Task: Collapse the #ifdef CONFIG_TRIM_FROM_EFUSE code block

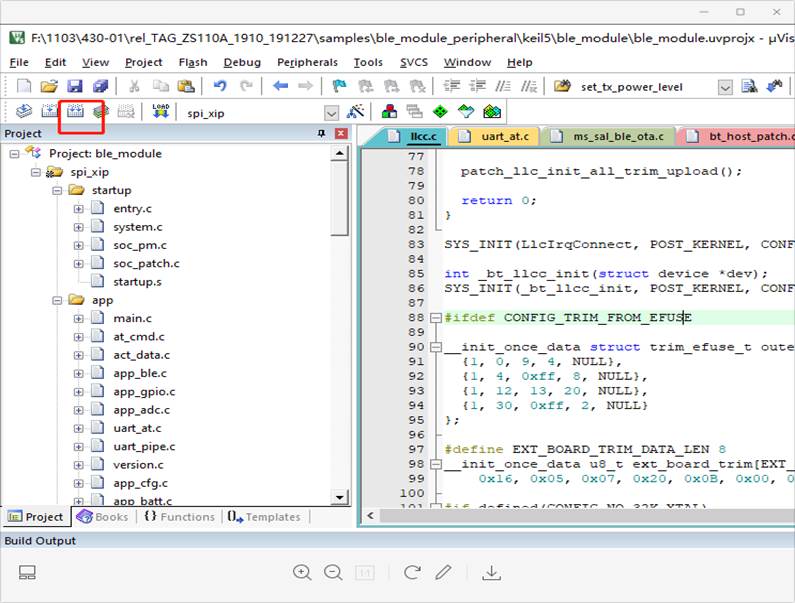Action: tap(436, 318)
